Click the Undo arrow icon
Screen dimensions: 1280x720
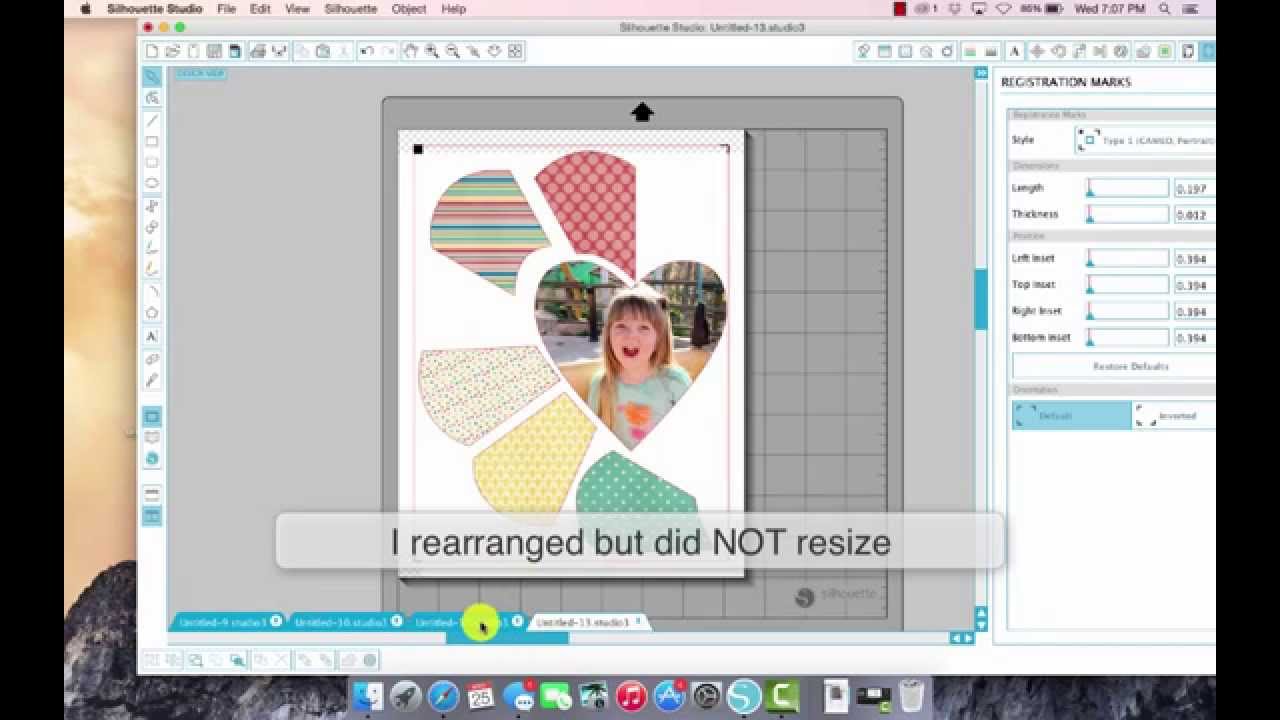(366, 51)
